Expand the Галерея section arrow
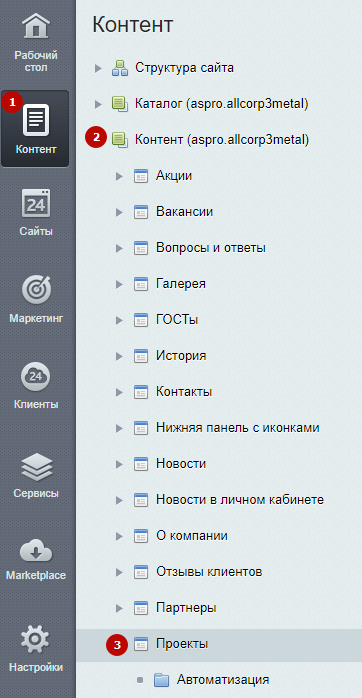The width and height of the screenshot is (362, 698). point(119,284)
